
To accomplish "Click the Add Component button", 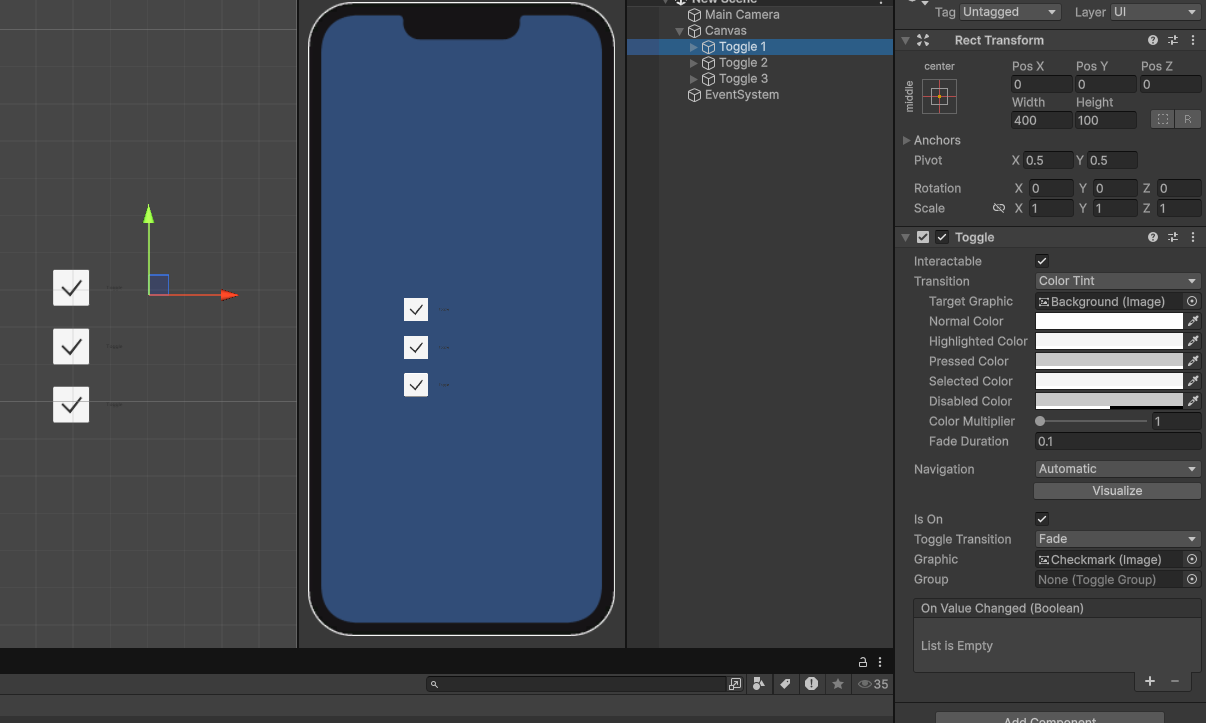I will tap(1050, 718).
